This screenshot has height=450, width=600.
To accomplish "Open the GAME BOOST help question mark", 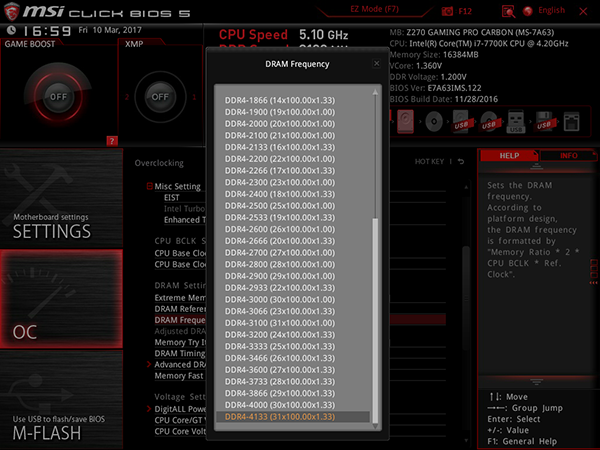I will coord(112,141).
